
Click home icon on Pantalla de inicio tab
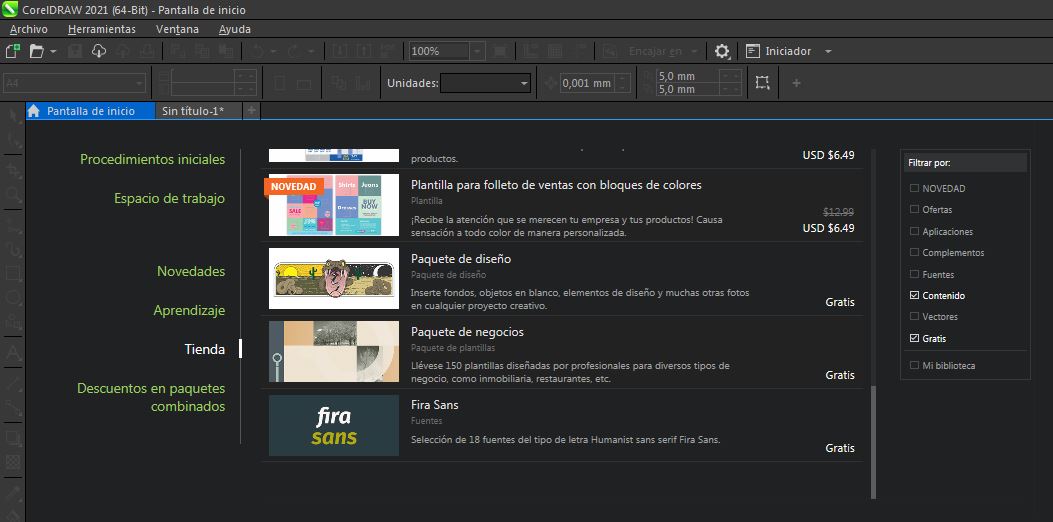[34, 111]
